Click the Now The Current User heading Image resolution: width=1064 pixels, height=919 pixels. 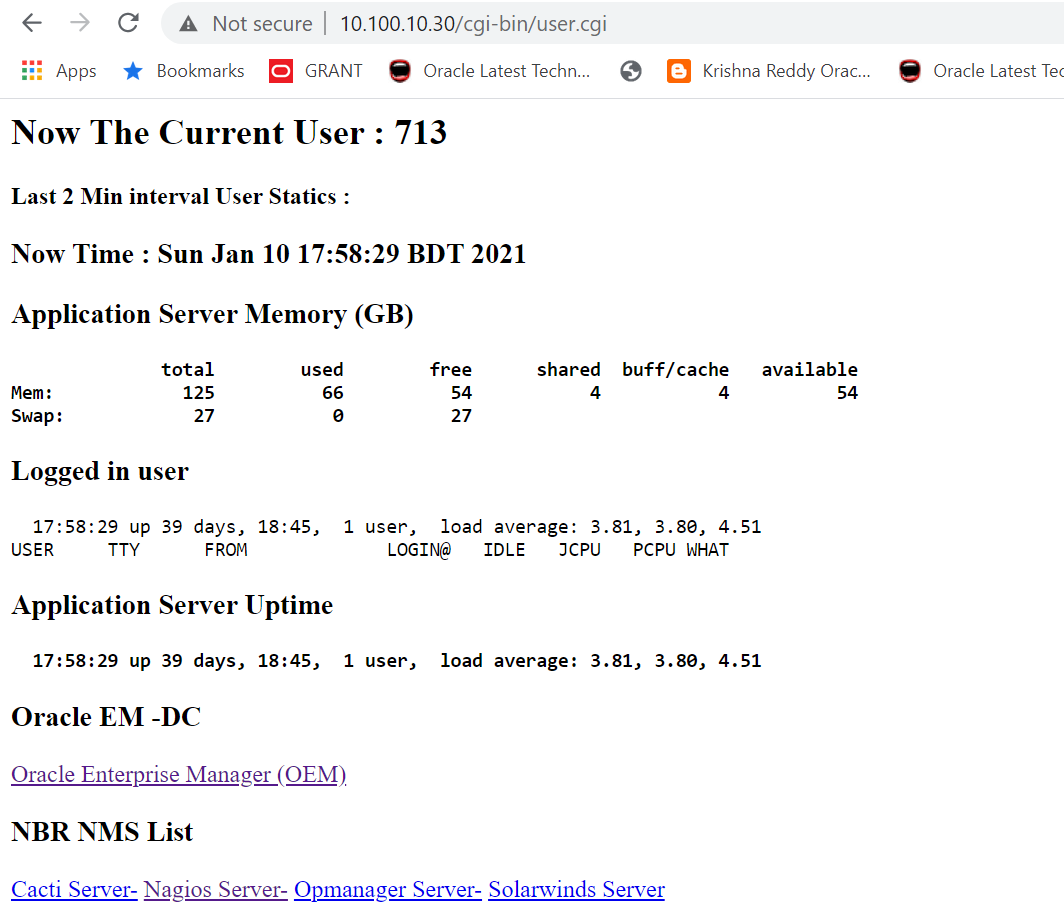[x=229, y=133]
